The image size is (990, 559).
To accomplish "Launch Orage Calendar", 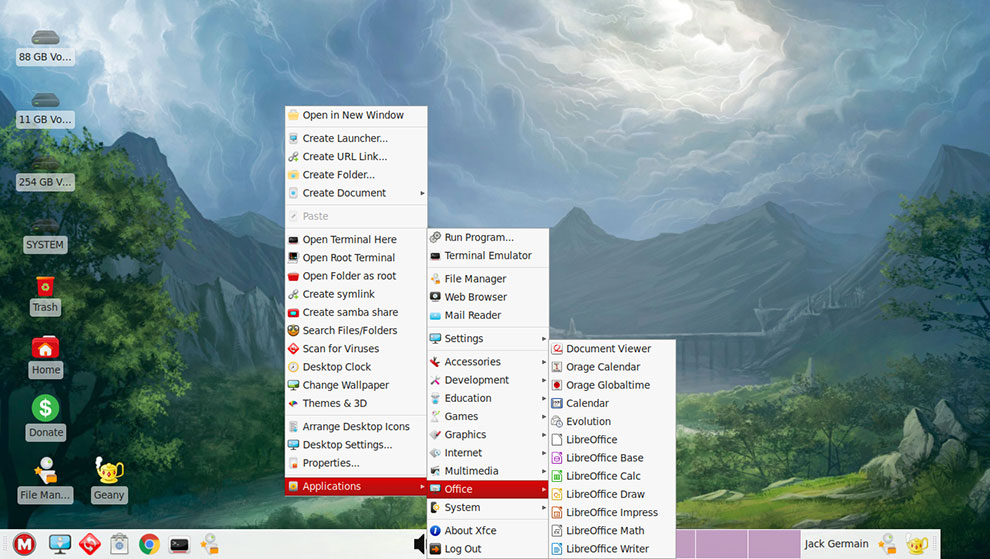I will 612,366.
